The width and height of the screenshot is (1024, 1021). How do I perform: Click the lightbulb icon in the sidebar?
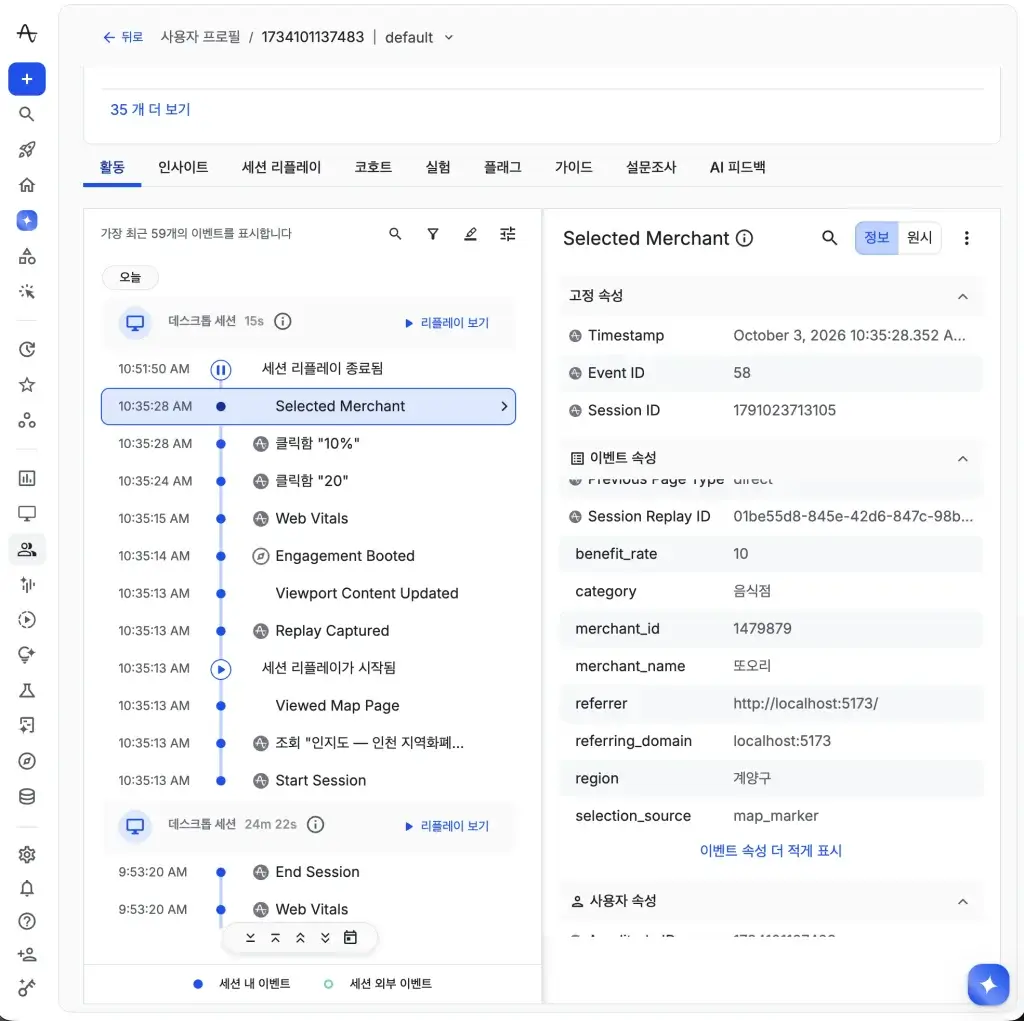27,655
